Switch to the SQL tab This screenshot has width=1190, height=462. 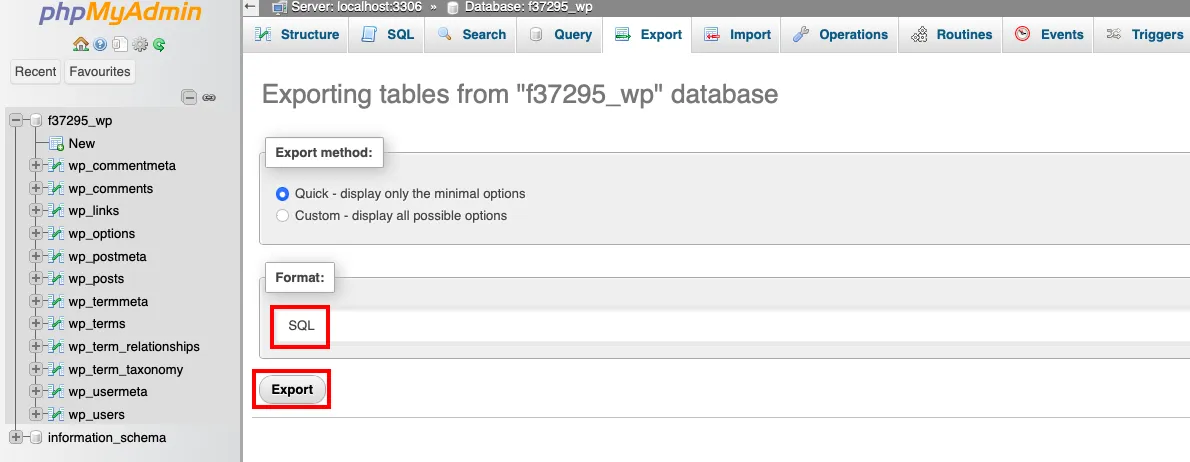click(387, 35)
